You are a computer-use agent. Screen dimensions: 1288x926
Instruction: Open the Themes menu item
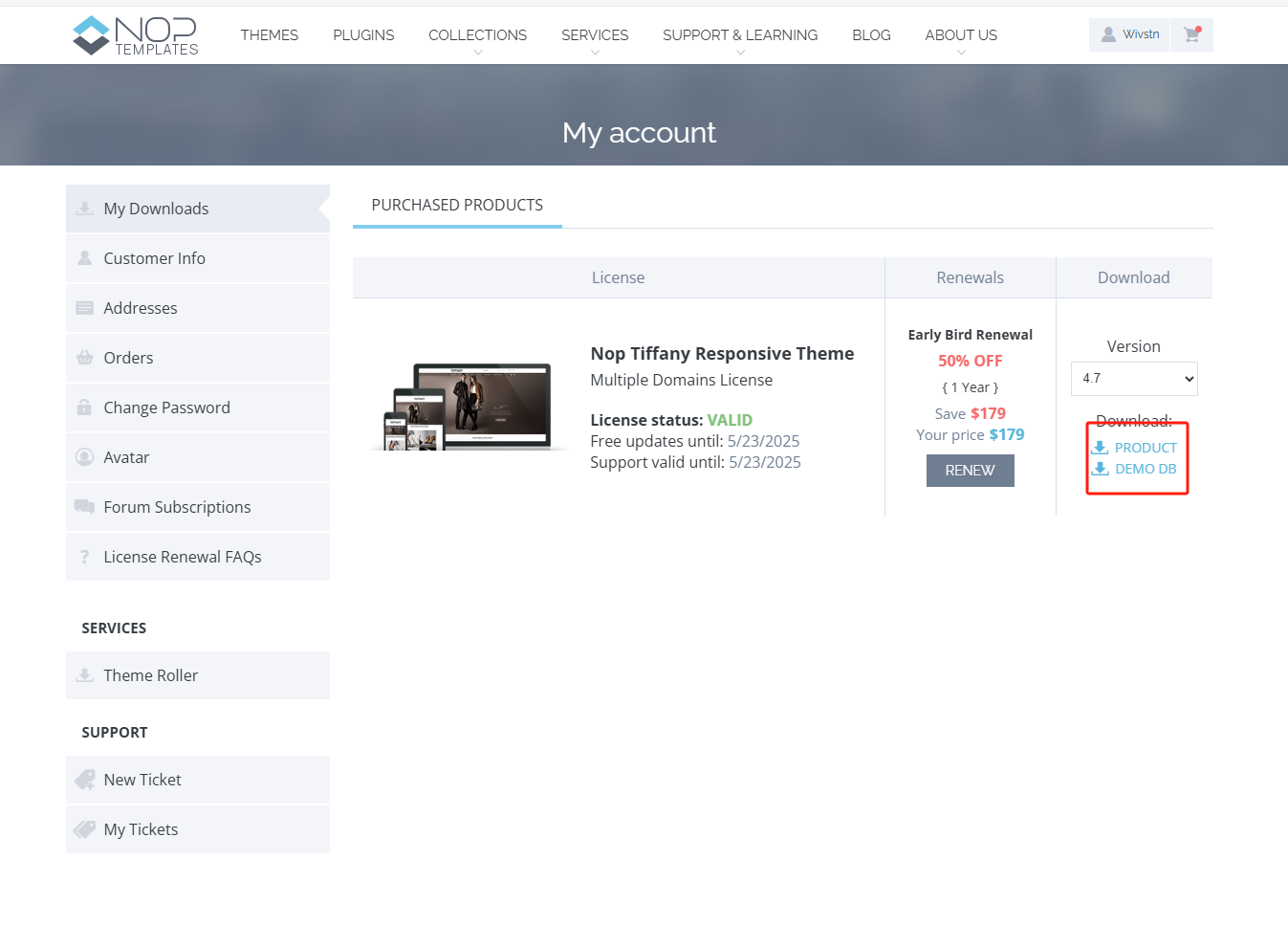coord(270,35)
